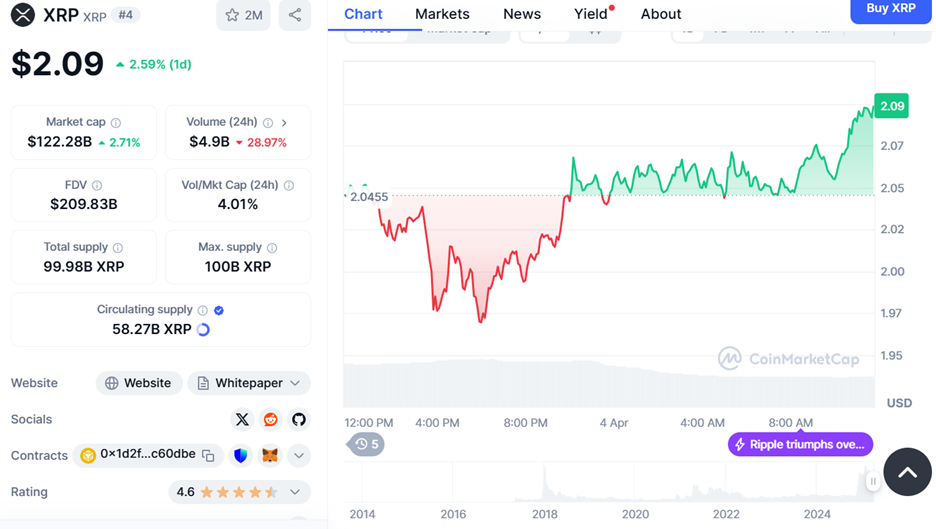Show Circulating supply info icon
936x529 pixels.
click(x=203, y=310)
